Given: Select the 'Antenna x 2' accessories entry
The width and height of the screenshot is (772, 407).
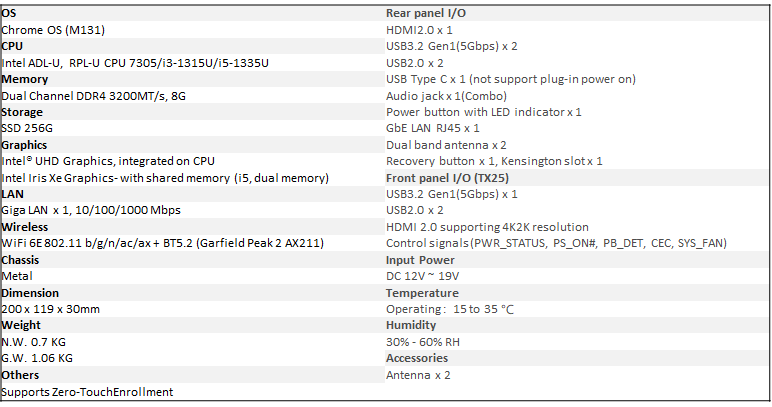Looking at the screenshot, I should coord(418,375).
